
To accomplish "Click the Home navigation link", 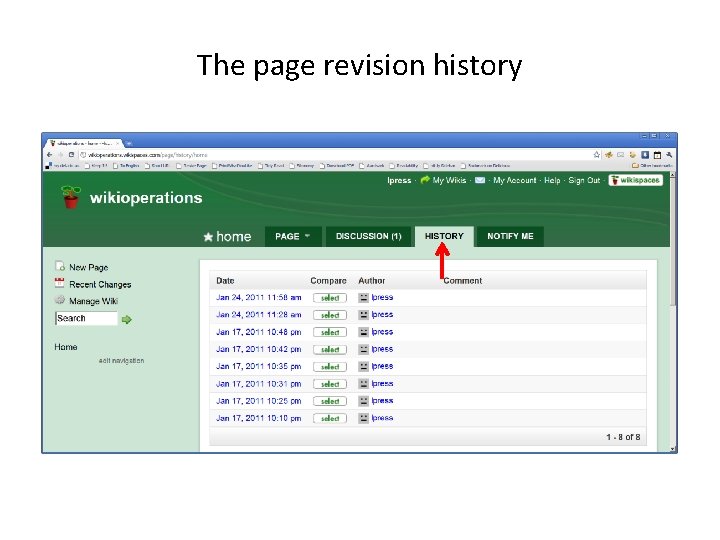I will (x=66, y=347).
